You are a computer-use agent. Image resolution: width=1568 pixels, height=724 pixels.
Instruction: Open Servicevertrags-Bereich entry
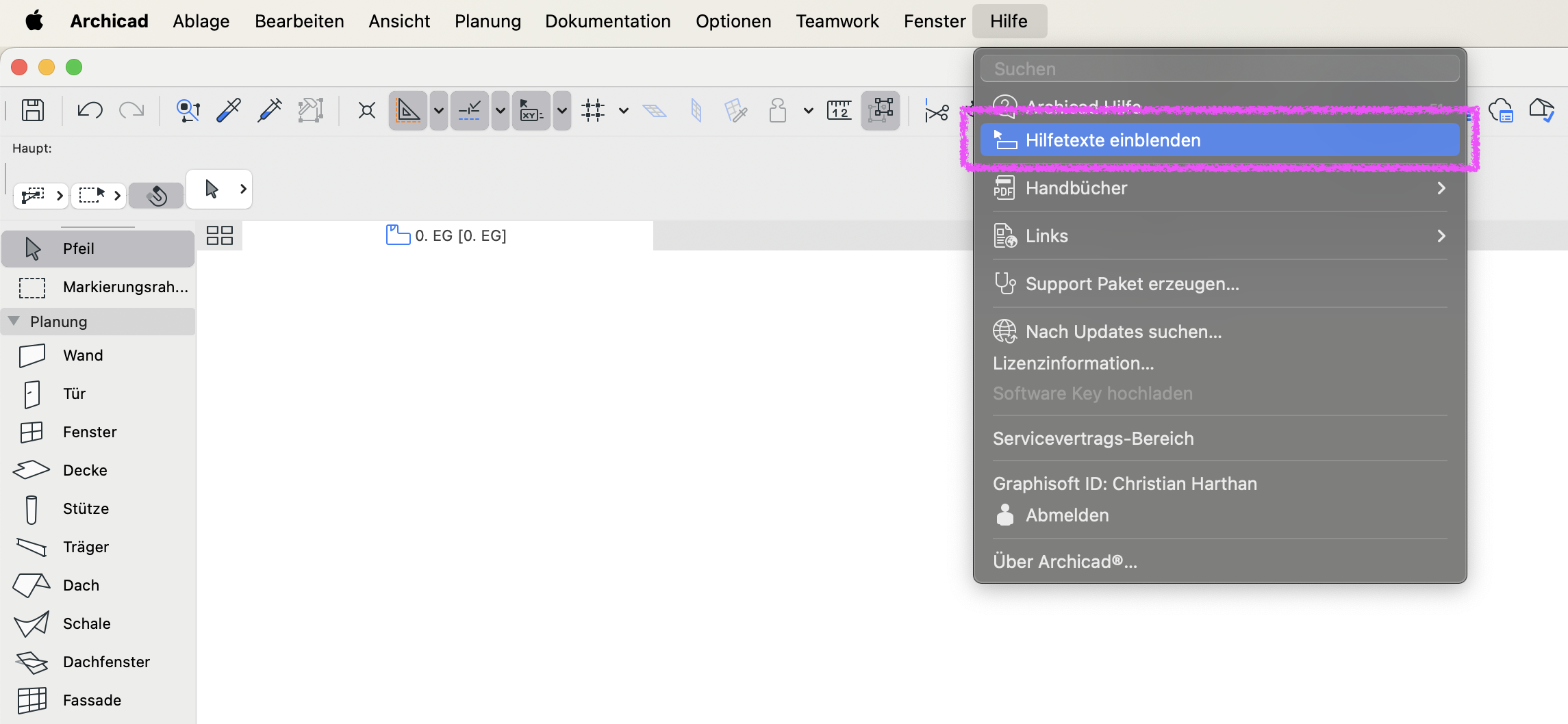point(1220,439)
